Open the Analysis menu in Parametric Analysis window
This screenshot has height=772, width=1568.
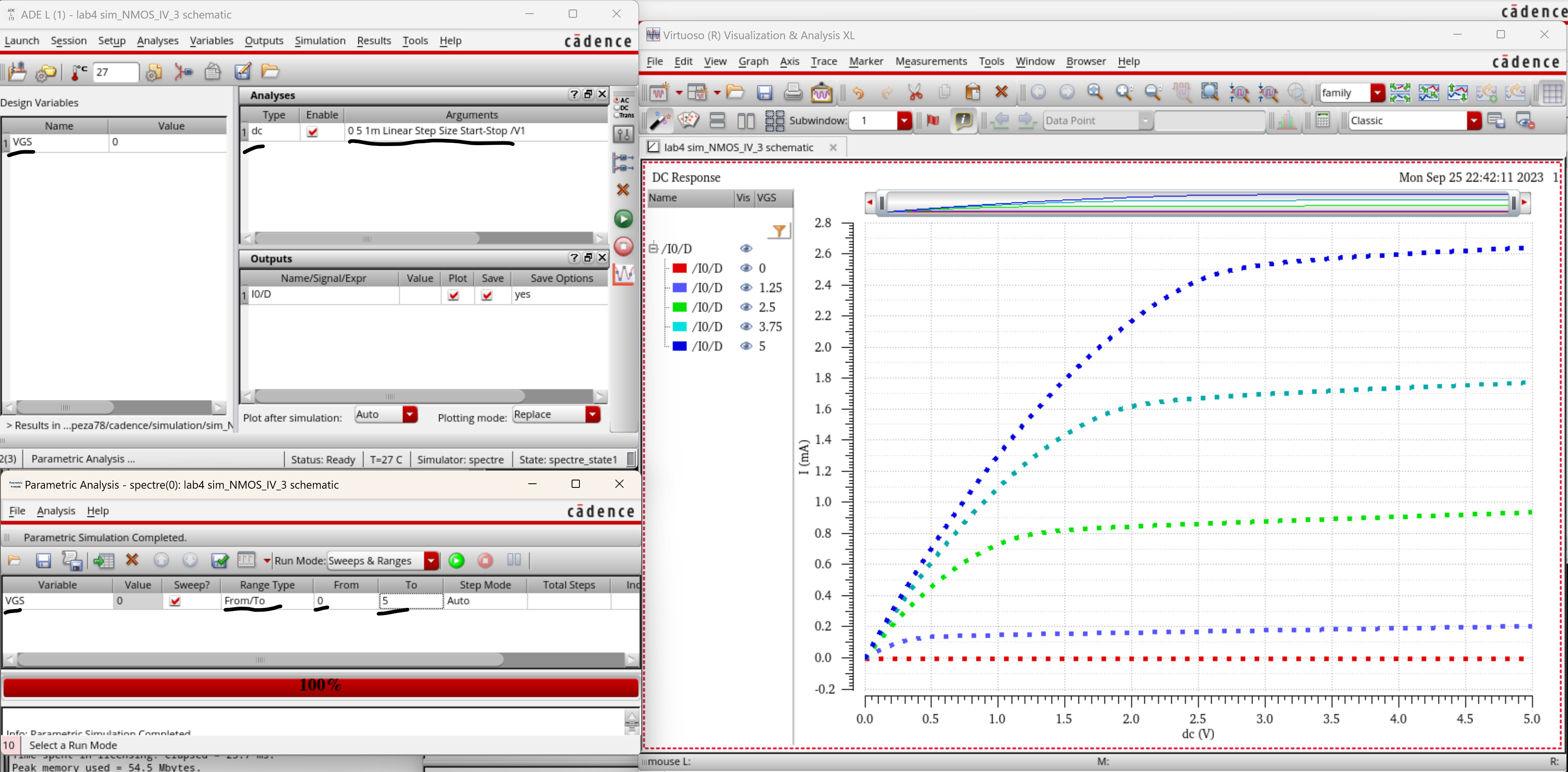coord(55,511)
